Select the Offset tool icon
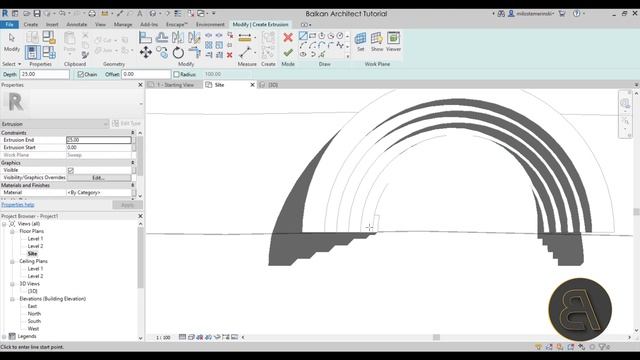640x360 pixels. [162, 38]
